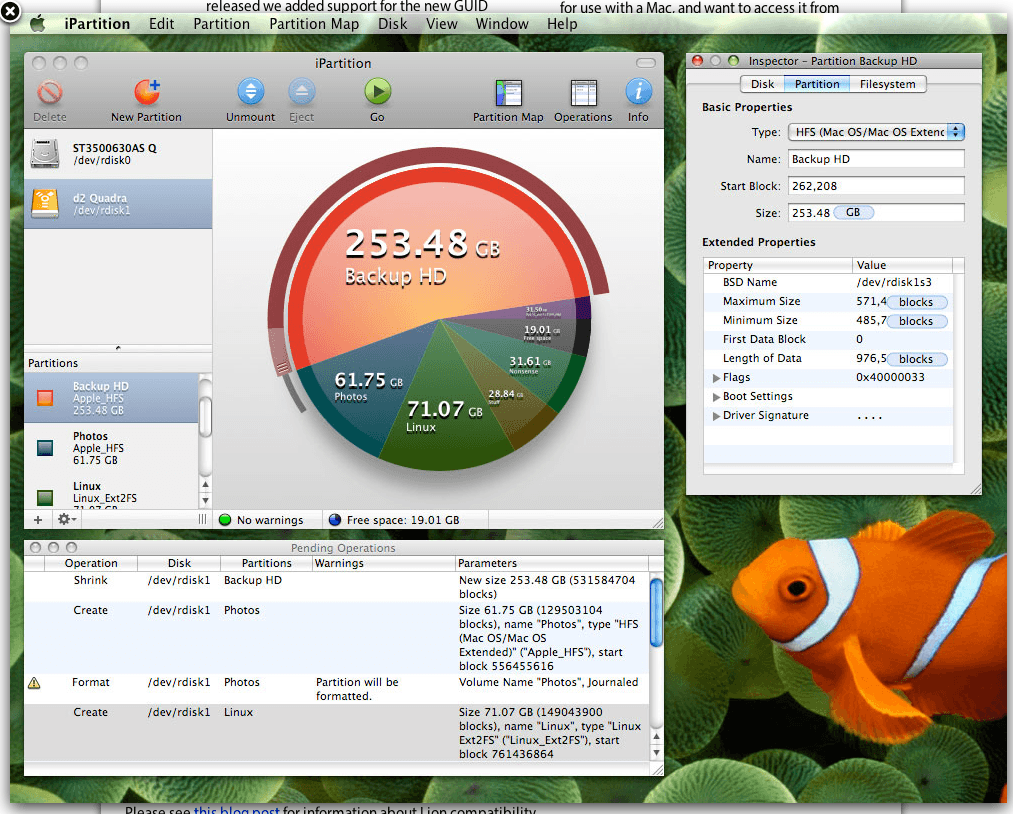
Task: Select the Format Photos operation row
Action: (337, 689)
